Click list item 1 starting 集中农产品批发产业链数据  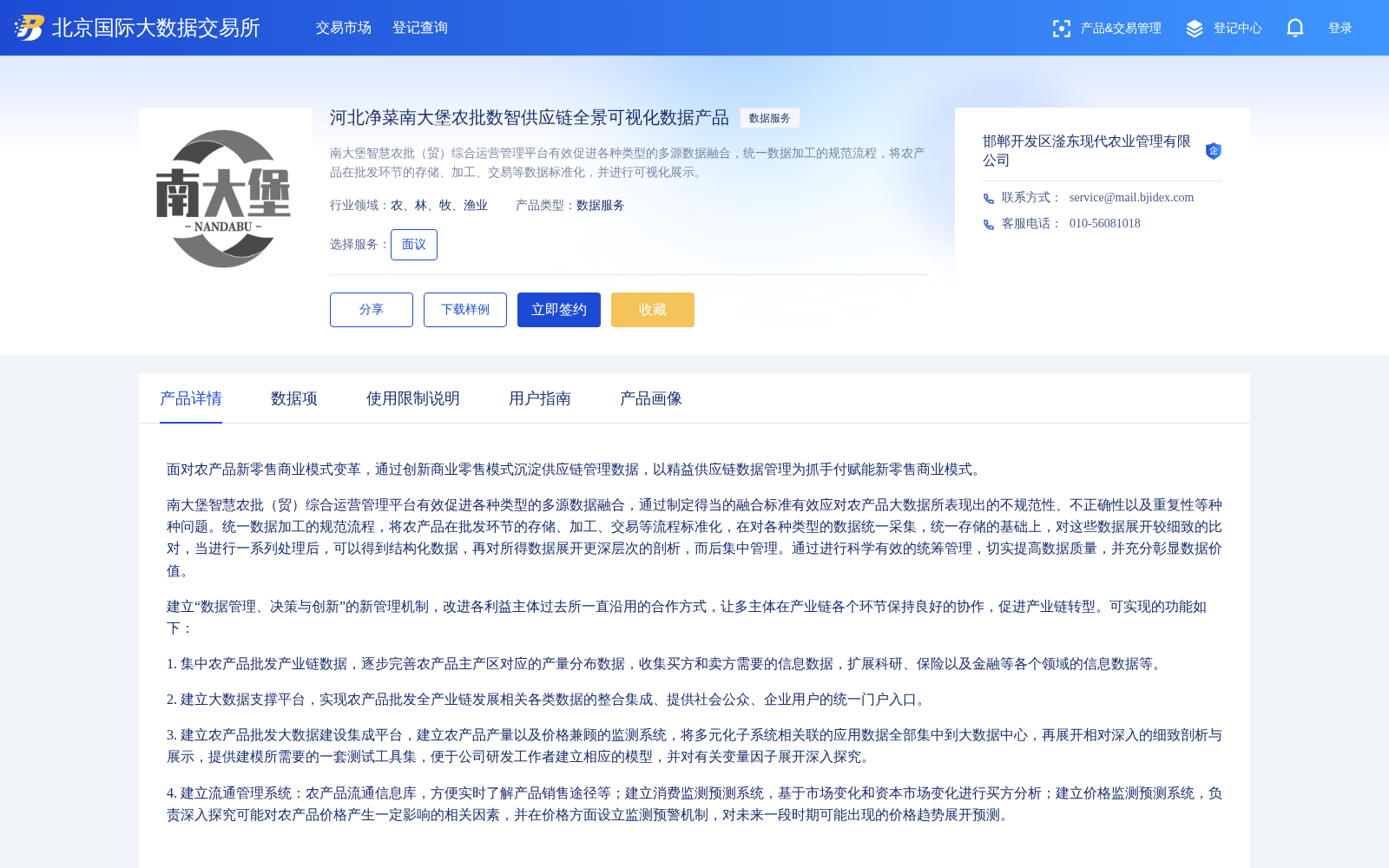pyautogui.click(x=666, y=664)
